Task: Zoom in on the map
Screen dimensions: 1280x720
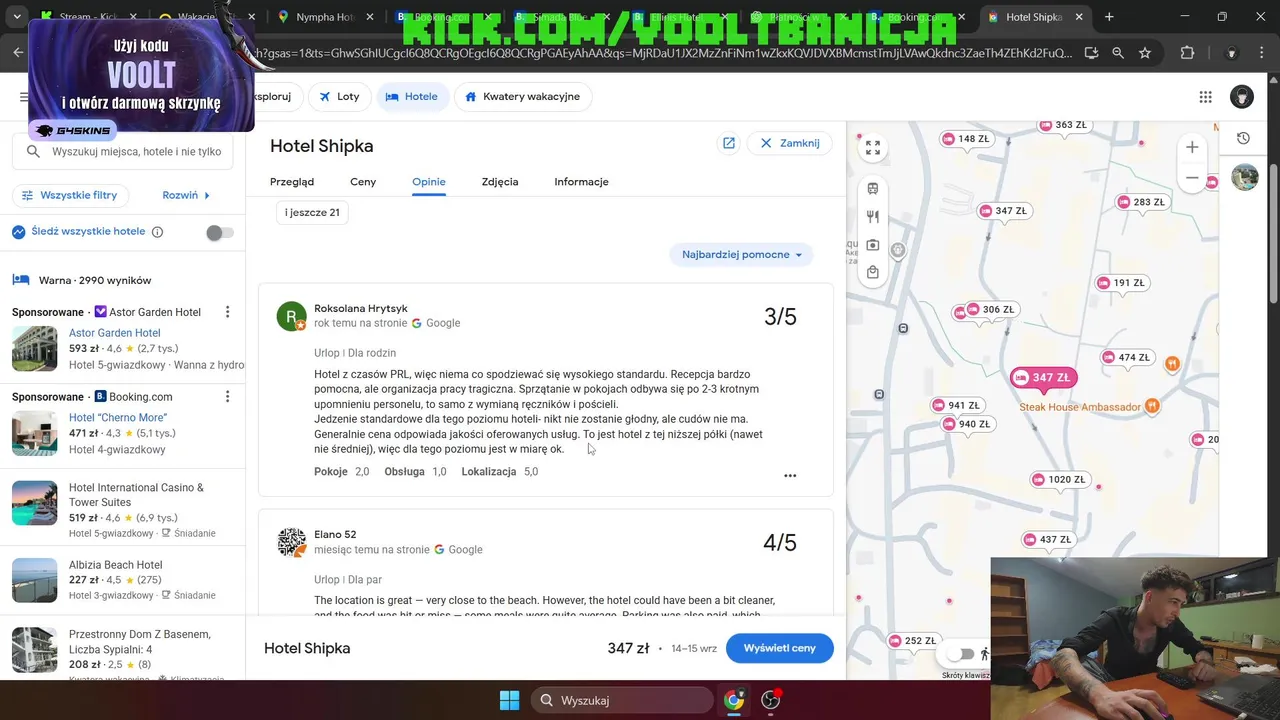Action: click(1192, 147)
